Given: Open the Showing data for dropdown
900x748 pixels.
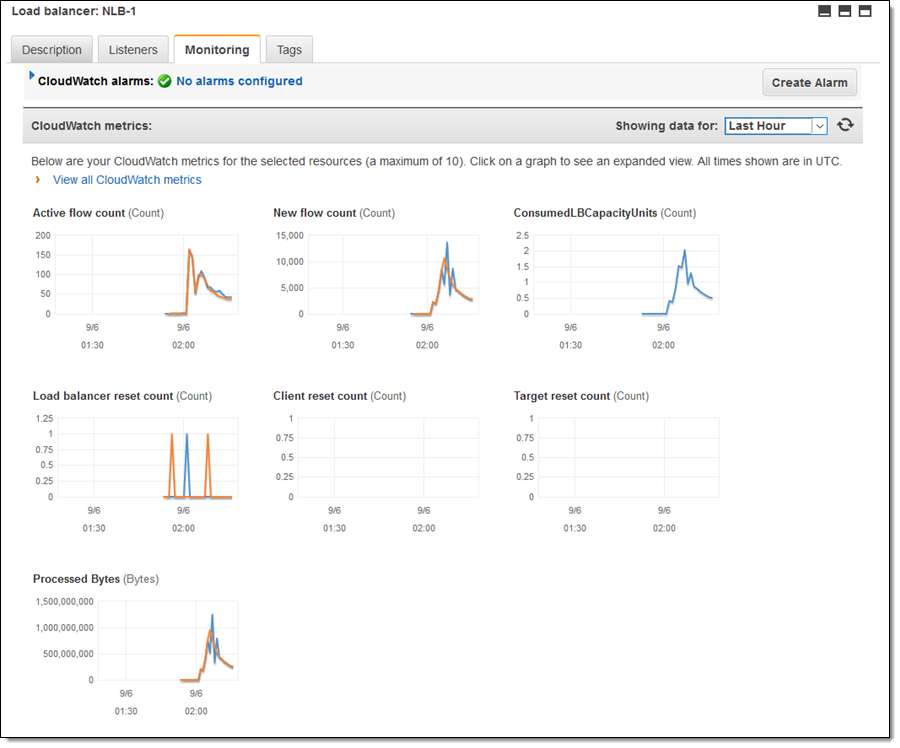Looking at the screenshot, I should click(x=776, y=126).
